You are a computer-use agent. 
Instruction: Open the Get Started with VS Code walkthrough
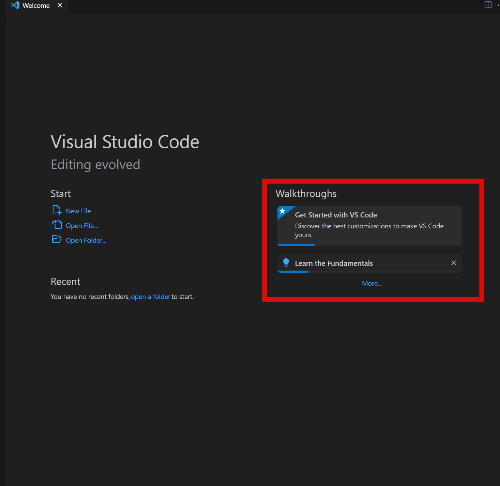(369, 226)
